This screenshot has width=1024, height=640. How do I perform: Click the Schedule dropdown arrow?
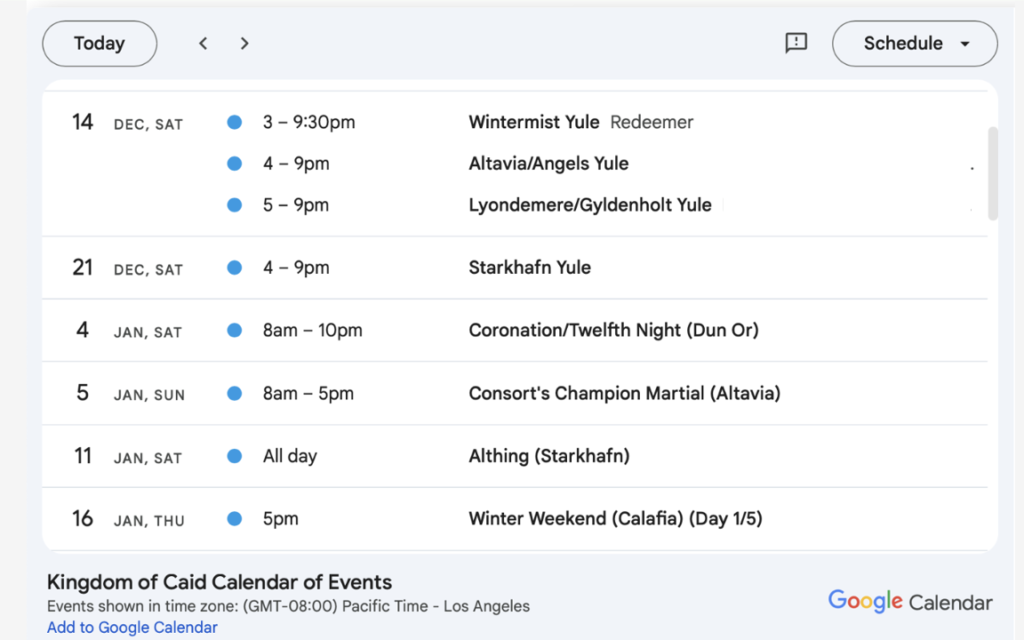click(965, 44)
